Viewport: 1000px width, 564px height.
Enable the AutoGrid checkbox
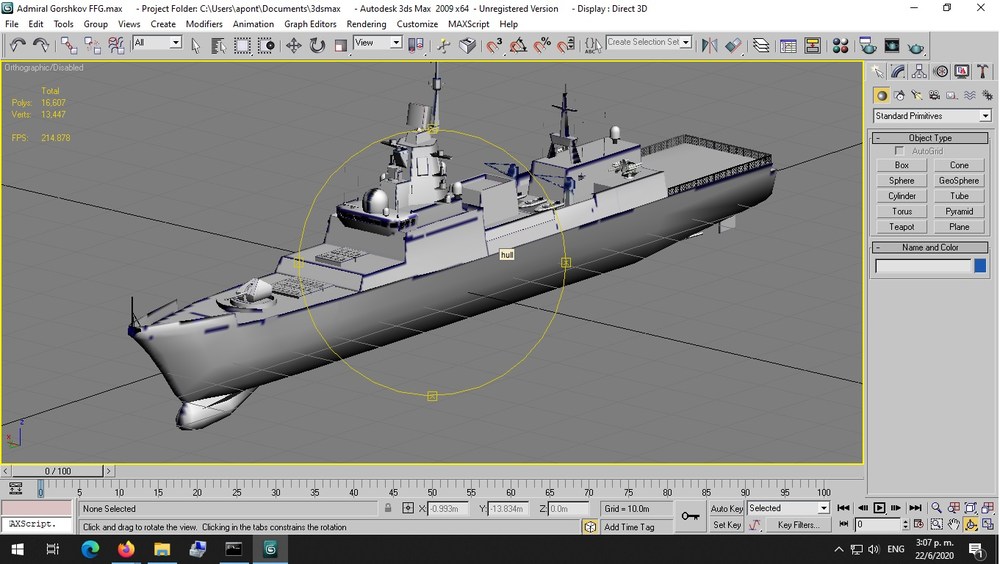(x=899, y=151)
